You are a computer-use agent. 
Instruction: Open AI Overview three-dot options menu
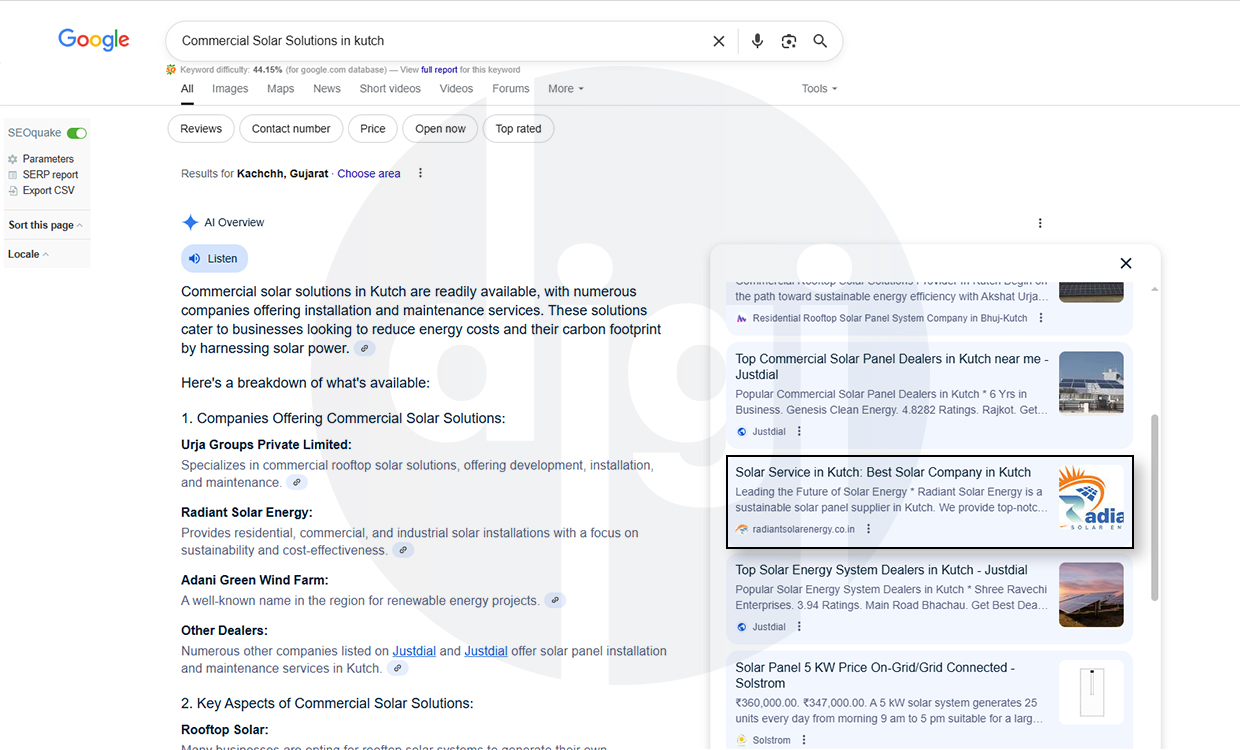point(1040,223)
